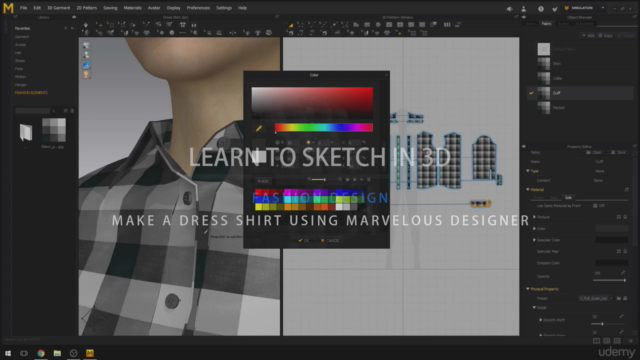
Task: Open the Settings menu
Action: (x=224, y=8)
